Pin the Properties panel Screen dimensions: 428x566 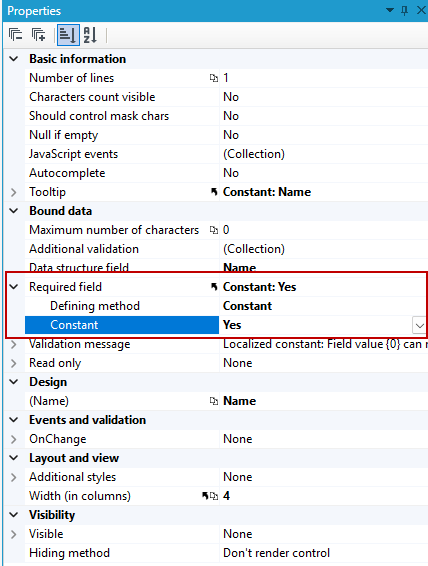[405, 10]
